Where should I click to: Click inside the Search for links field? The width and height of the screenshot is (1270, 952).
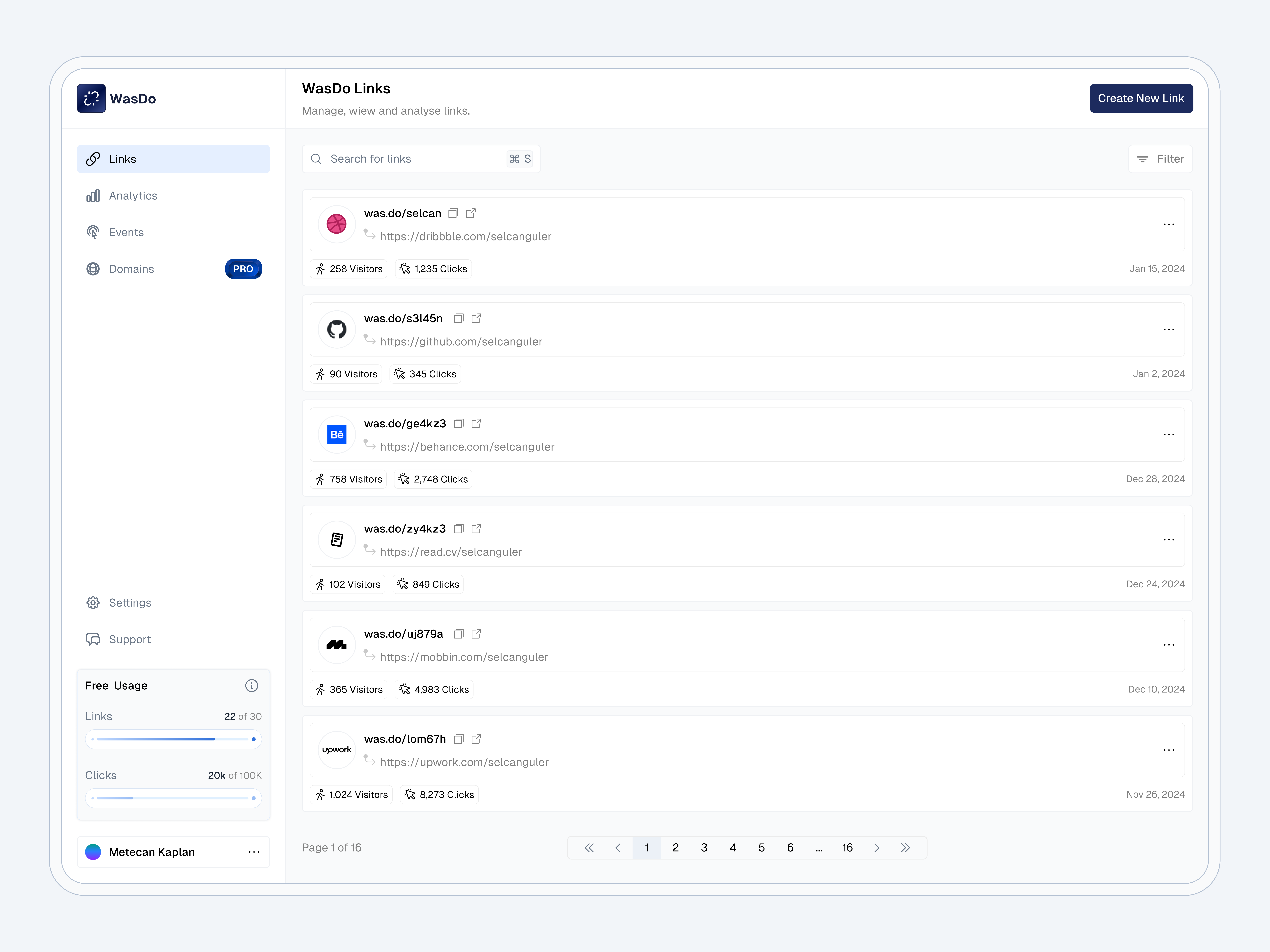[x=402, y=159]
